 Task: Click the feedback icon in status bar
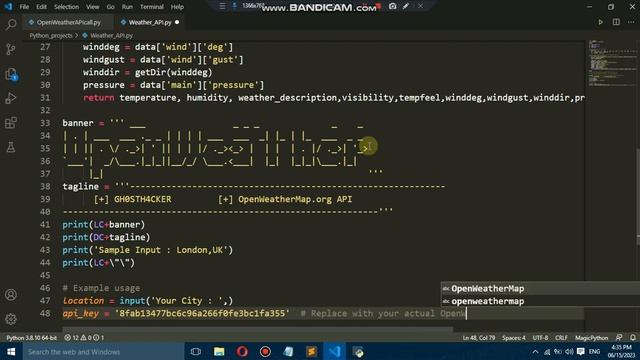tap(619, 338)
